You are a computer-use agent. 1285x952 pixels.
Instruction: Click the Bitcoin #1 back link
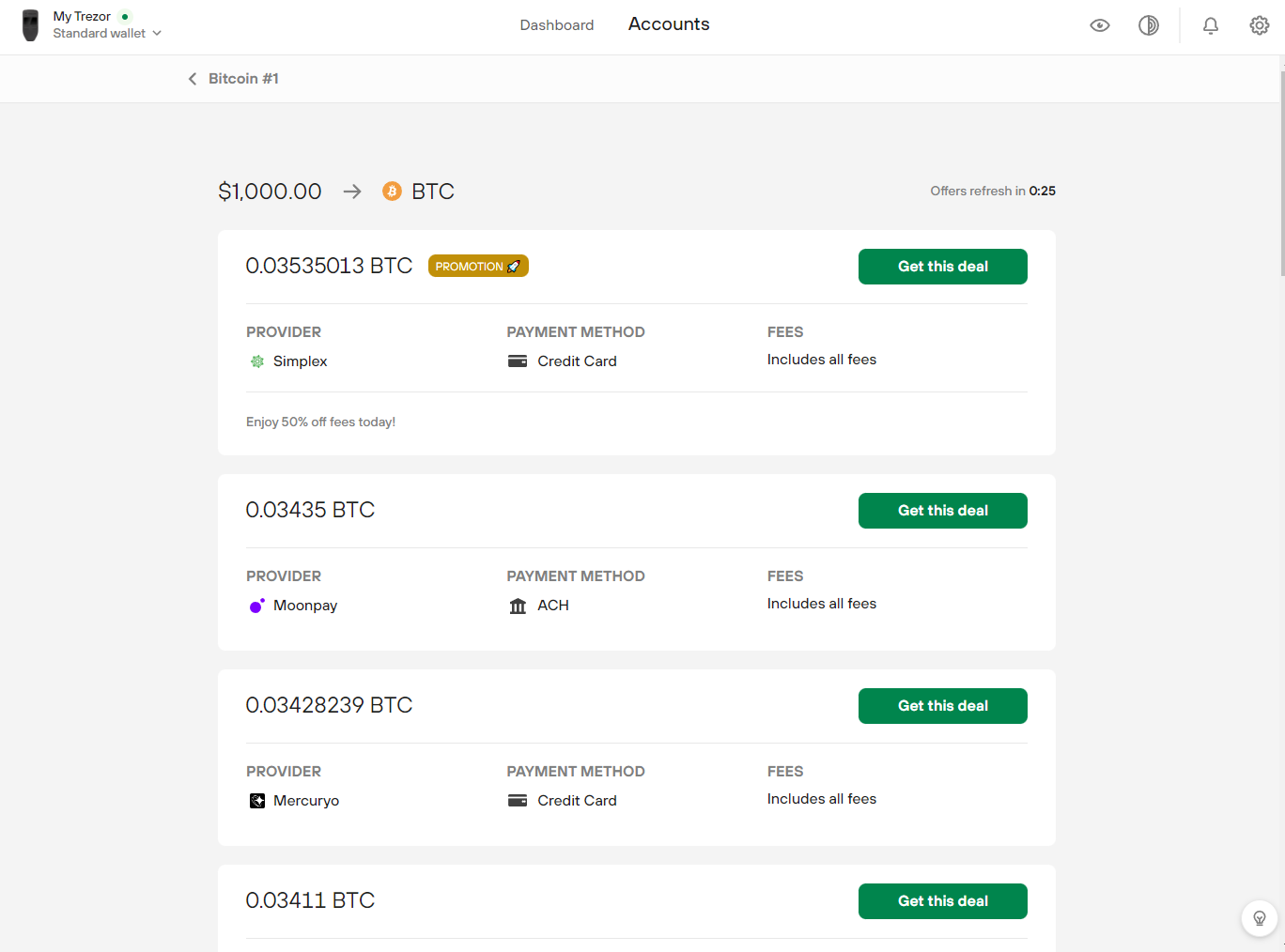click(x=243, y=79)
